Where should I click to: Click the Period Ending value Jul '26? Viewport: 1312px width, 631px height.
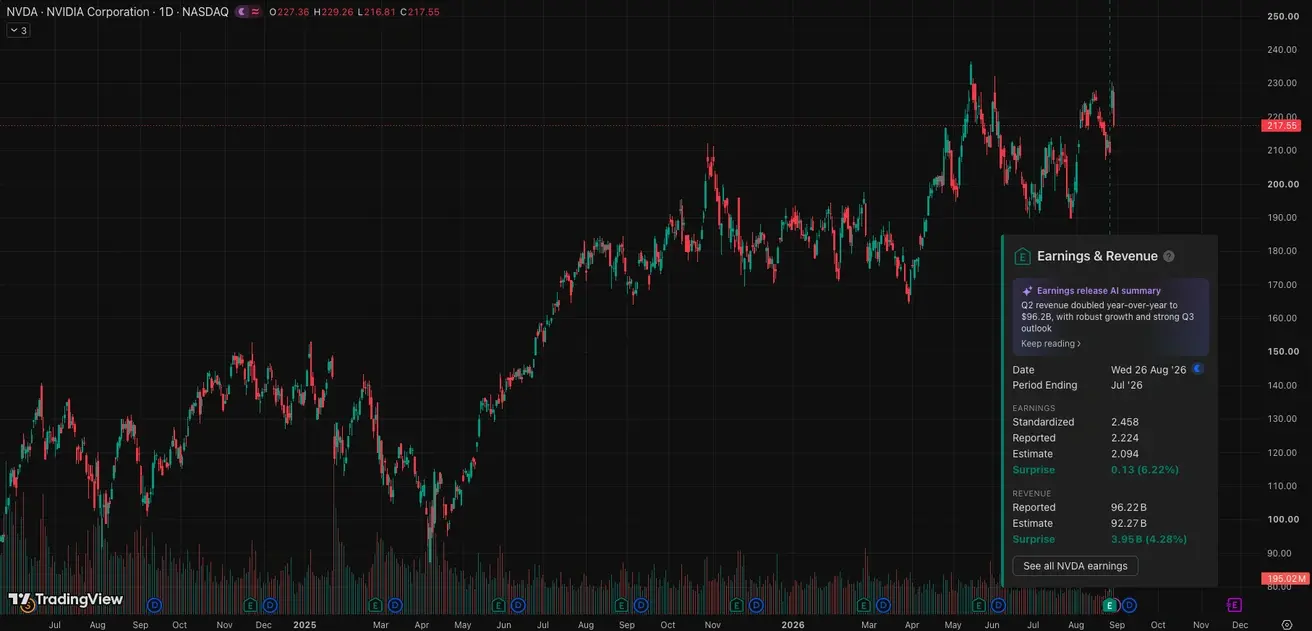[1127, 385]
